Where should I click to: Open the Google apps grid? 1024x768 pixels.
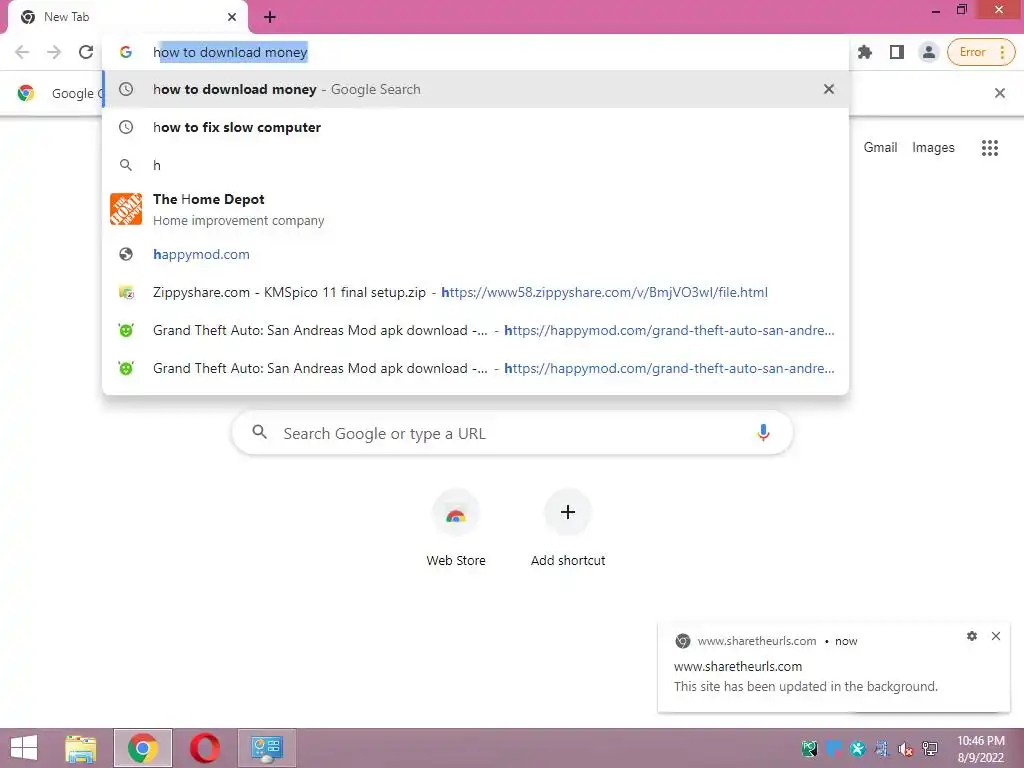point(989,148)
